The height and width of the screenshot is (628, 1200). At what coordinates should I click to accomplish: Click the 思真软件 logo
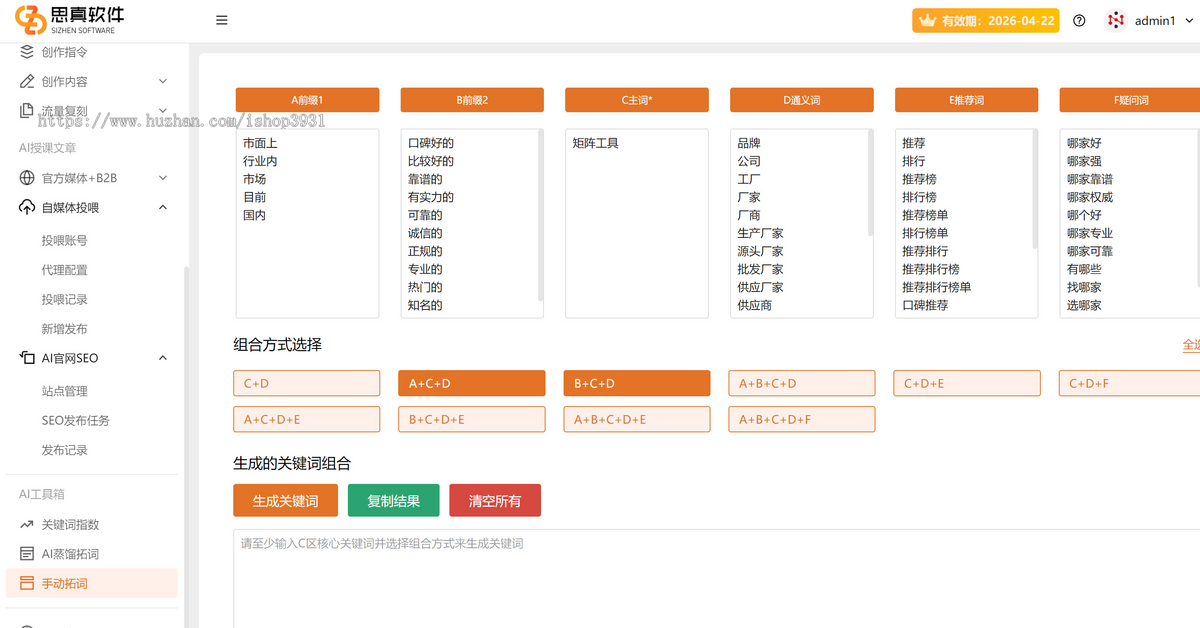(x=70, y=19)
